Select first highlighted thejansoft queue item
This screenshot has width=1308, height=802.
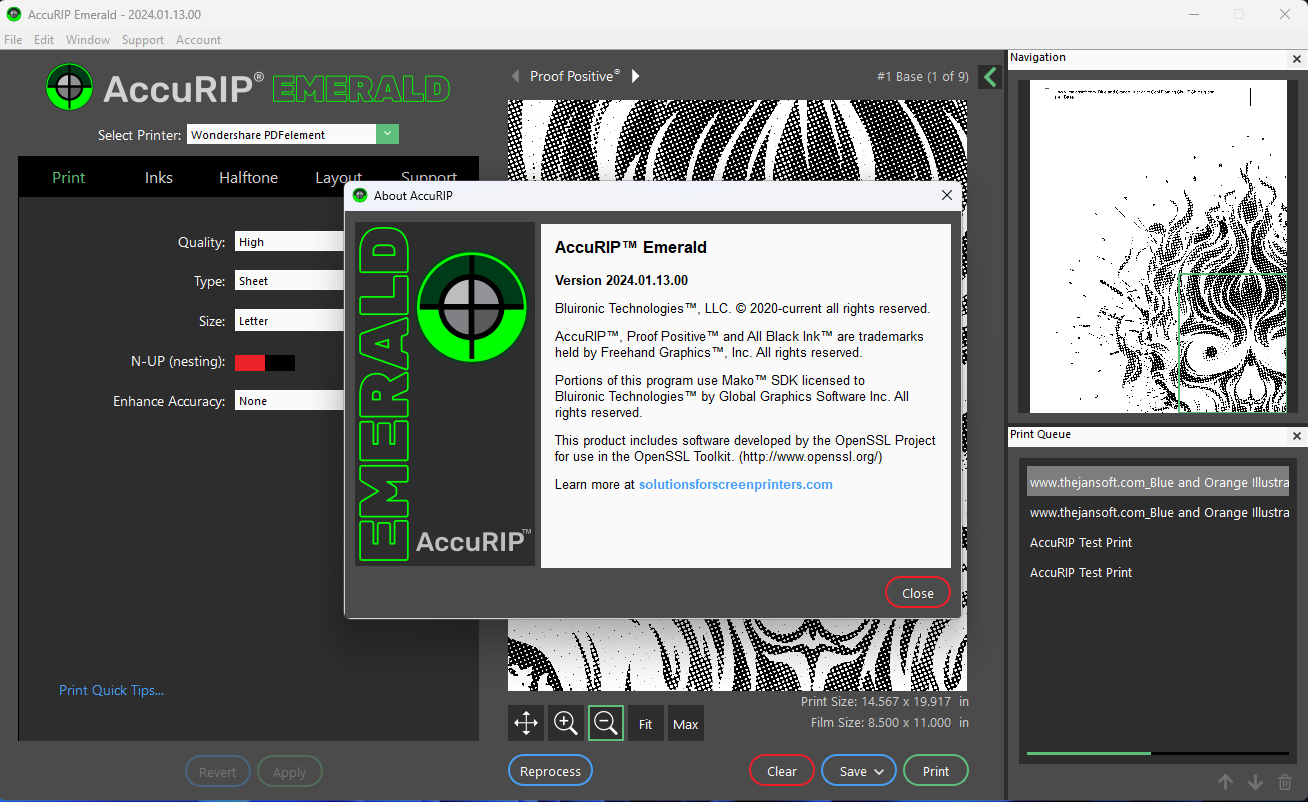tap(1158, 481)
